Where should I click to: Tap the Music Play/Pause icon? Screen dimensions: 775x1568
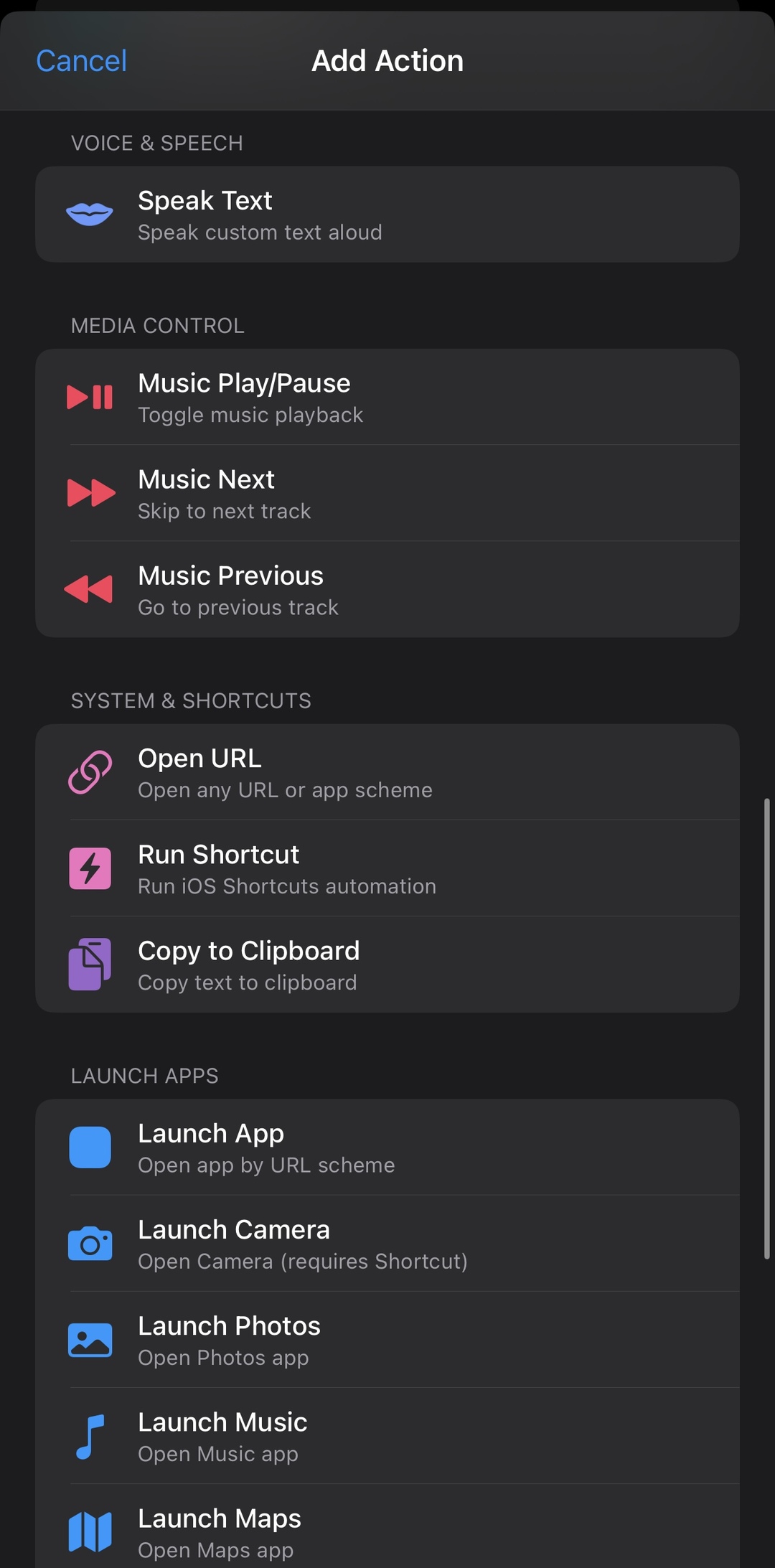(x=90, y=397)
